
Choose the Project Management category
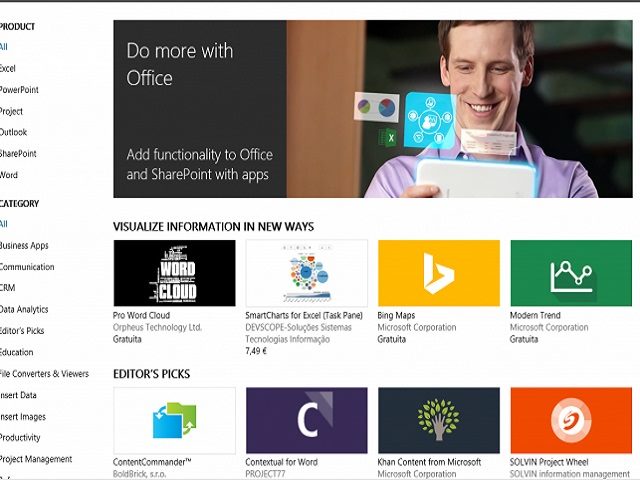(x=36, y=459)
